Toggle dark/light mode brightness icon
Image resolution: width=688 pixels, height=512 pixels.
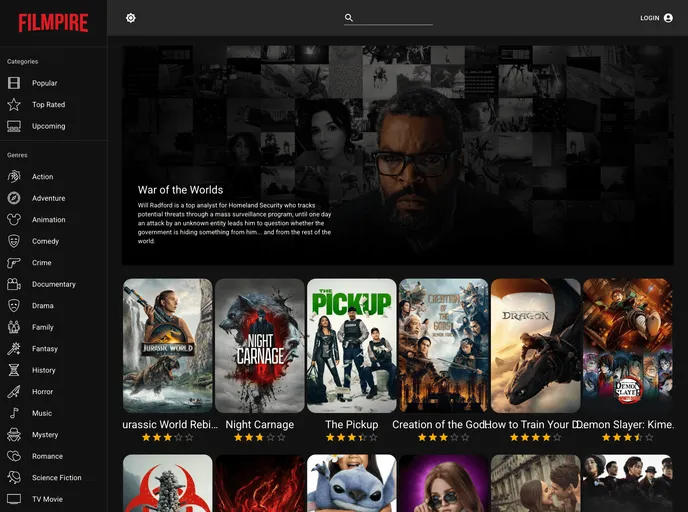[131, 18]
